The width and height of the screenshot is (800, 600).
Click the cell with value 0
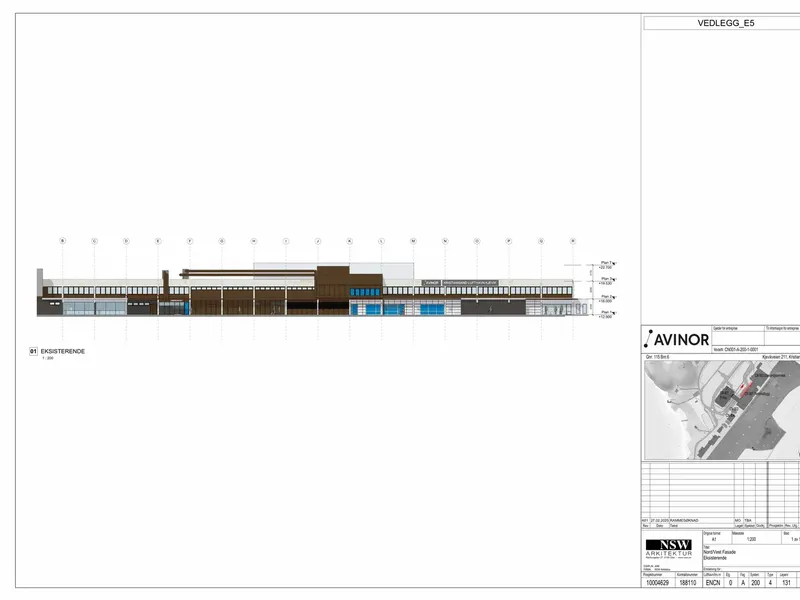tap(730, 583)
